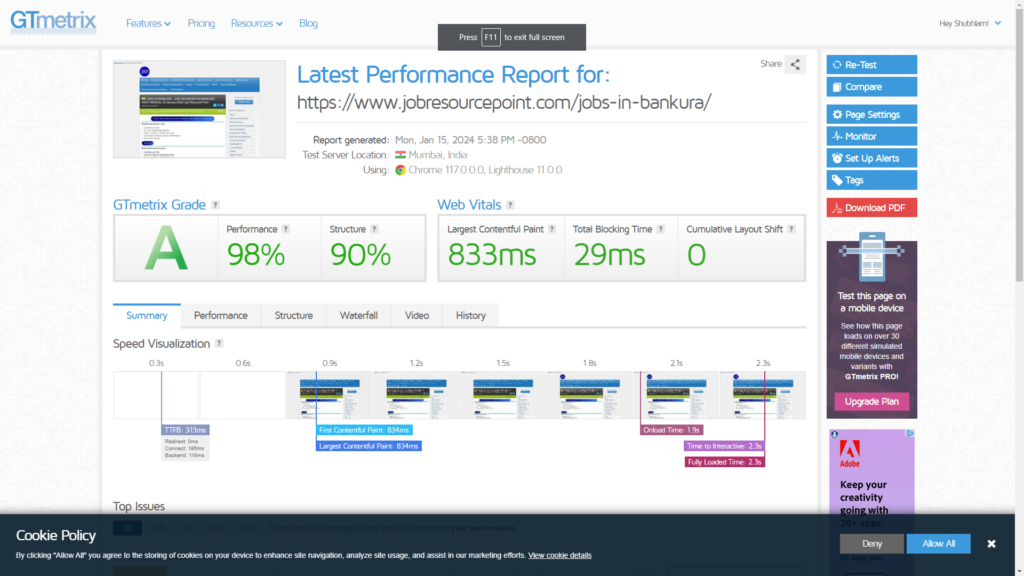Click the tested URL jobresourcepoint.com/jobs-in-bankura
This screenshot has height=576, width=1024.
pyautogui.click(x=504, y=103)
